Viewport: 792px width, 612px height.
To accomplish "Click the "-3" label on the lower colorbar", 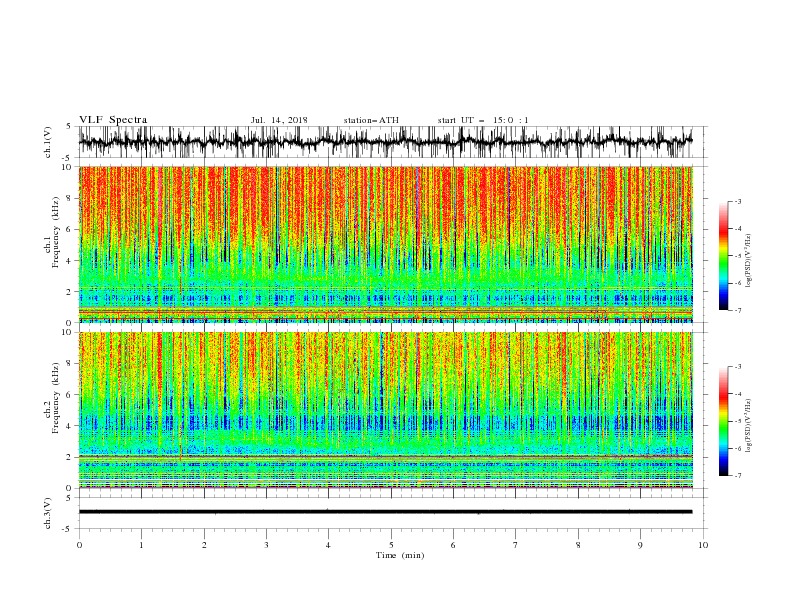I will tap(738, 367).
